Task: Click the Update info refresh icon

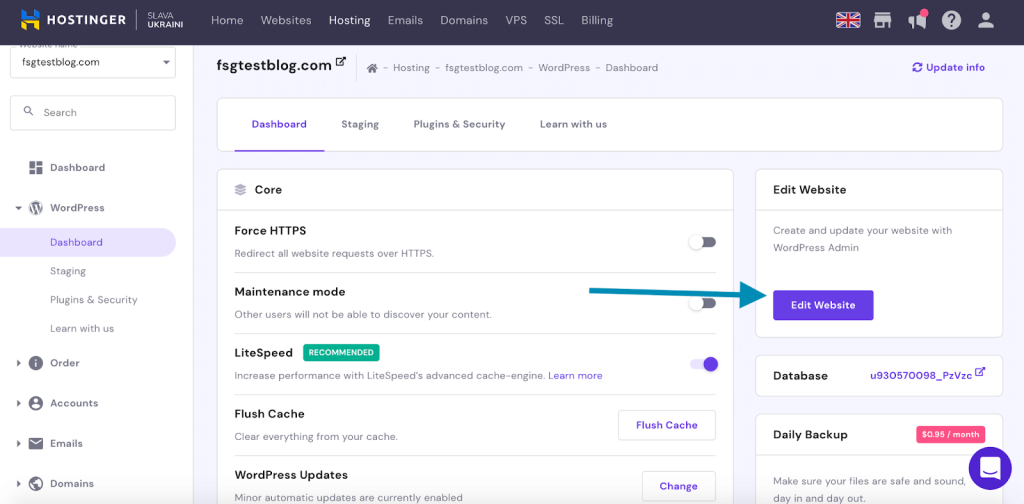Action: 917,67
